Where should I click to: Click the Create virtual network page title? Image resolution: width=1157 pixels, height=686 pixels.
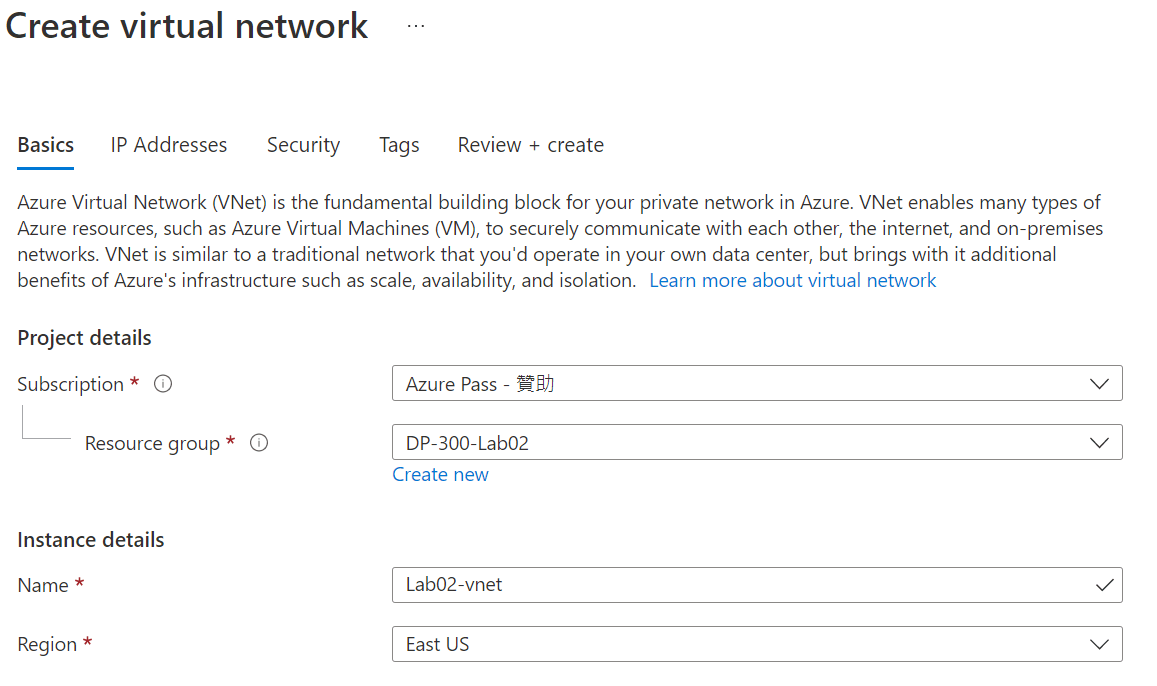(187, 26)
